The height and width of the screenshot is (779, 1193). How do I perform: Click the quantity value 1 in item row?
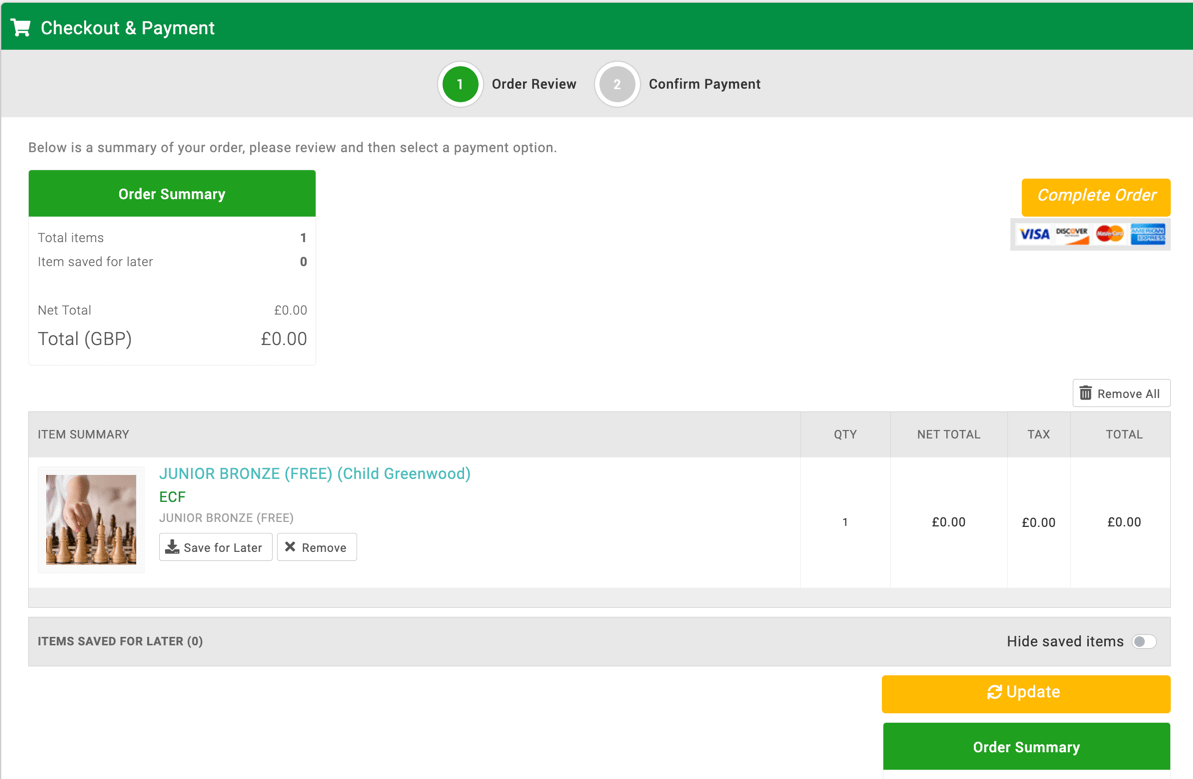coord(845,523)
